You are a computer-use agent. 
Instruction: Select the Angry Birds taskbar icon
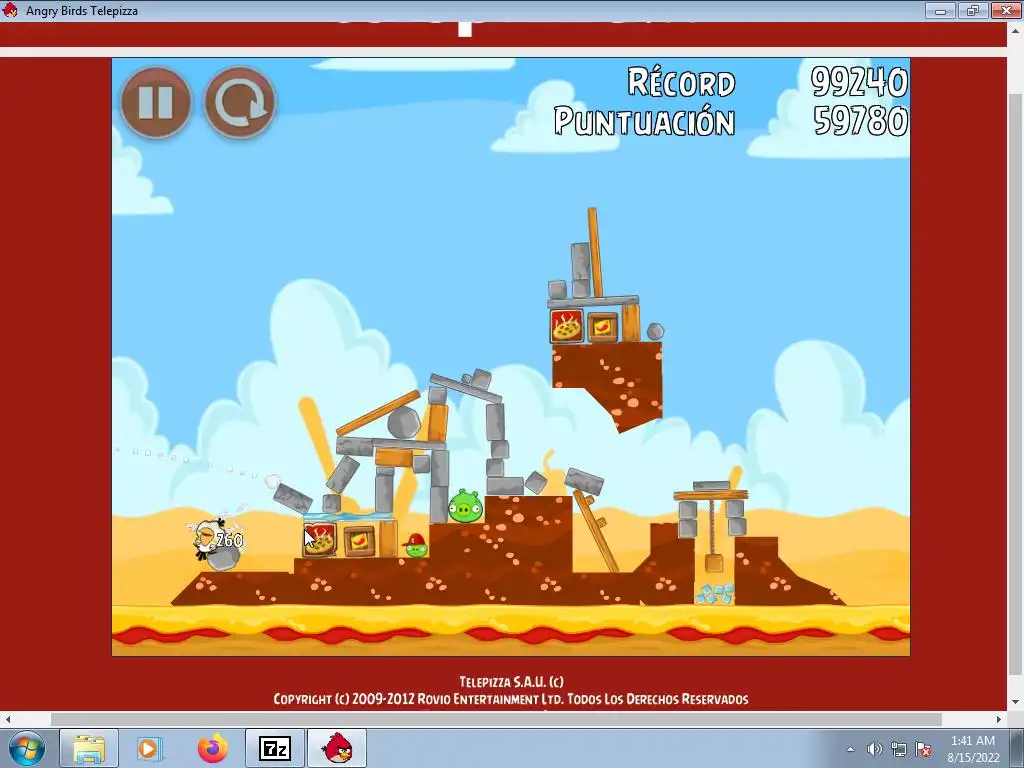(x=338, y=748)
